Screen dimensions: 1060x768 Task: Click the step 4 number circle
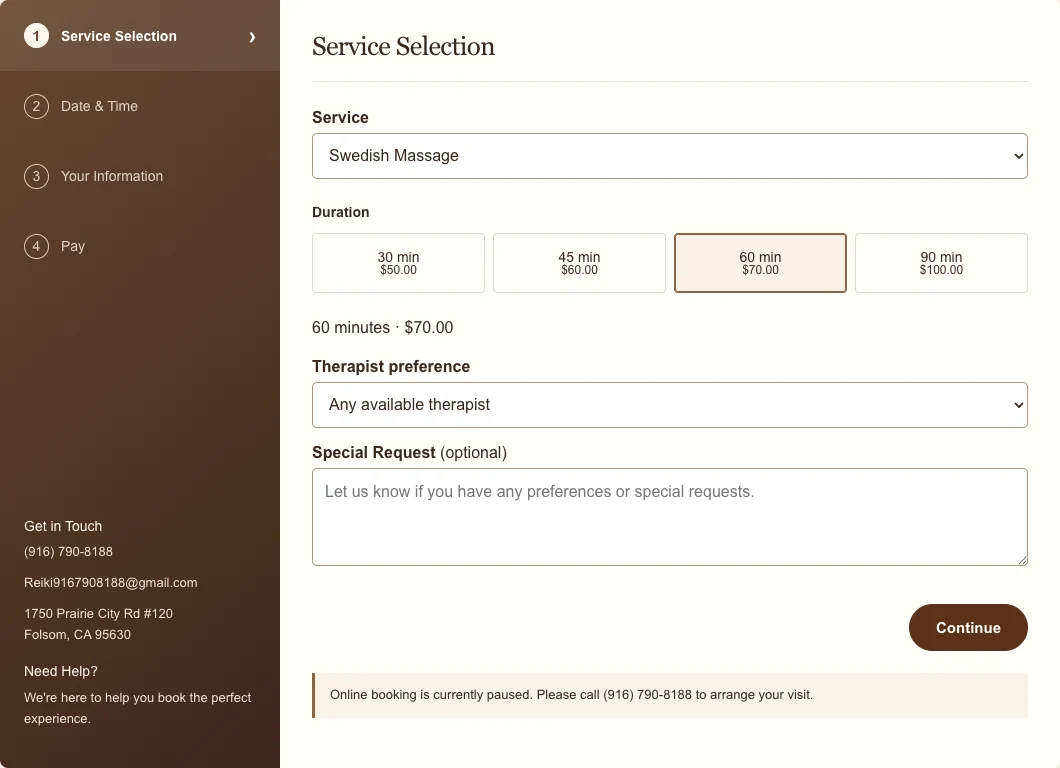[37, 246]
